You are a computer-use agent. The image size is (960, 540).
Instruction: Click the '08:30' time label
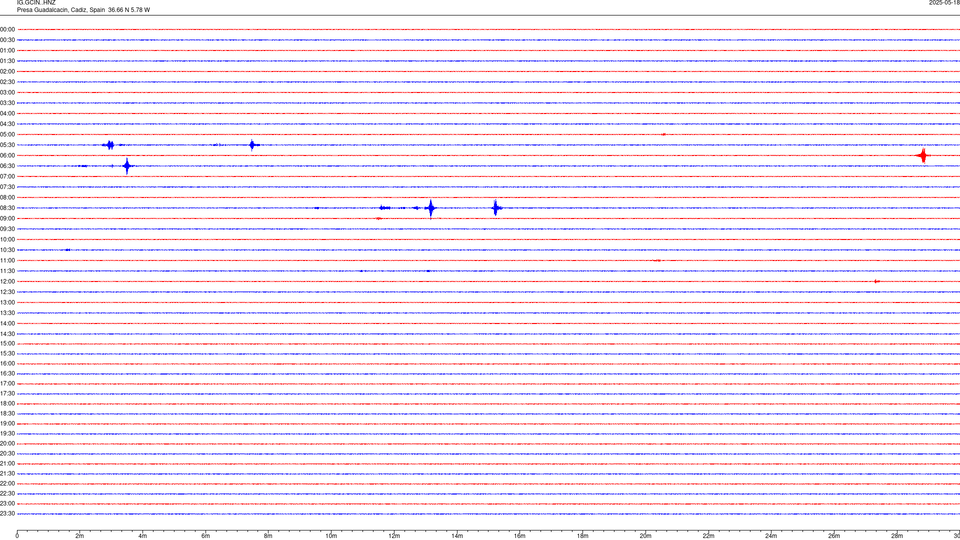(x=7, y=208)
